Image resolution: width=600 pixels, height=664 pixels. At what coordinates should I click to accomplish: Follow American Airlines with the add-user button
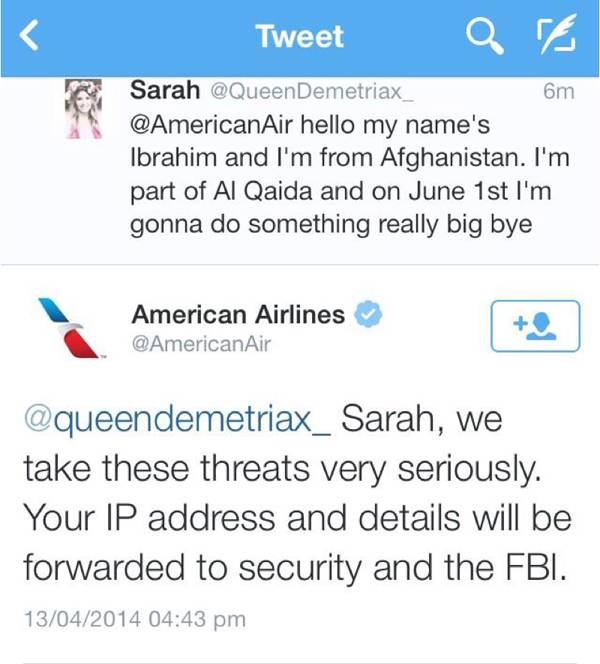click(535, 326)
